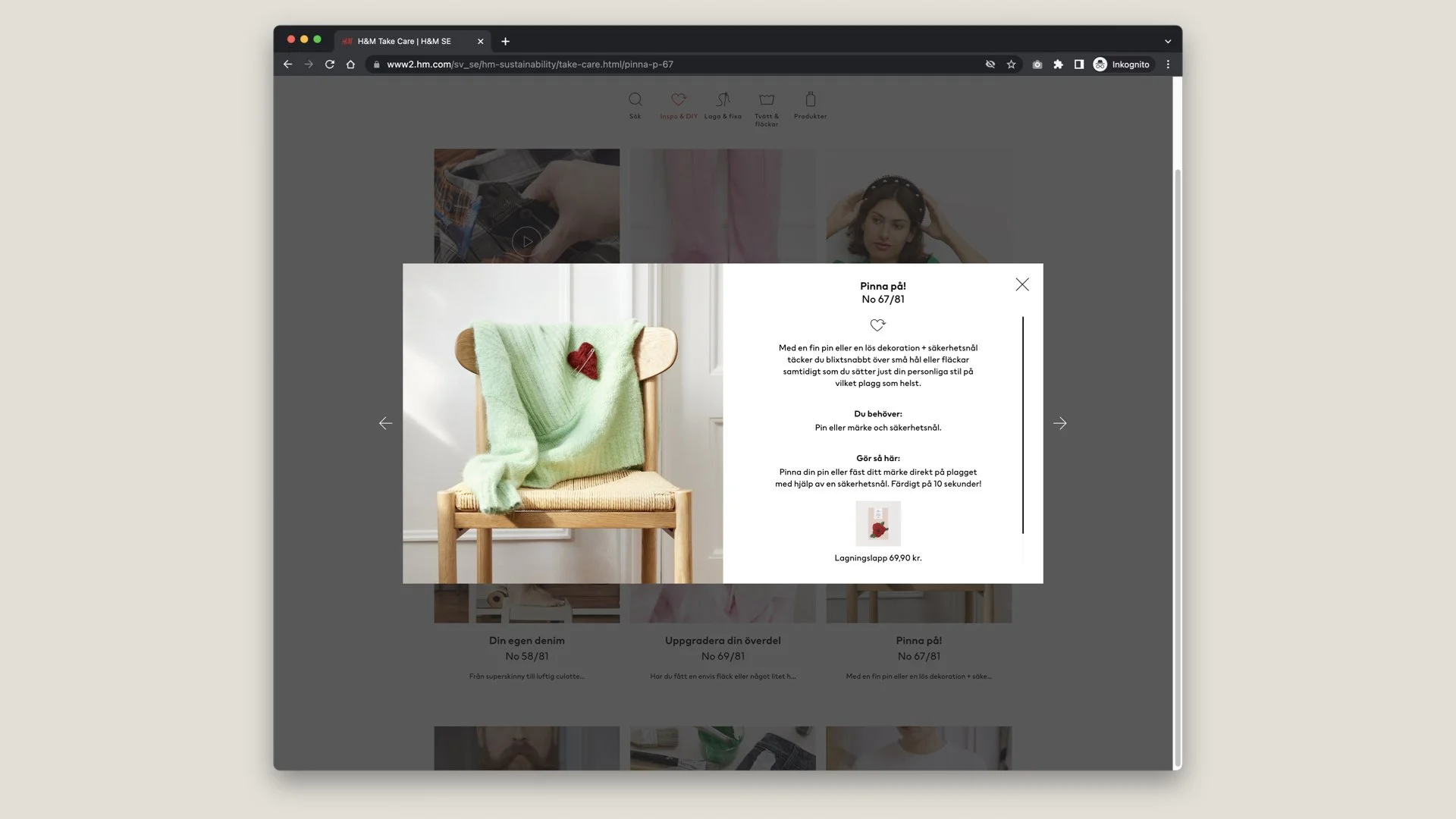Viewport: 1456px width, 819px height.
Task: Click the Inkognito profile button
Action: click(x=1122, y=64)
